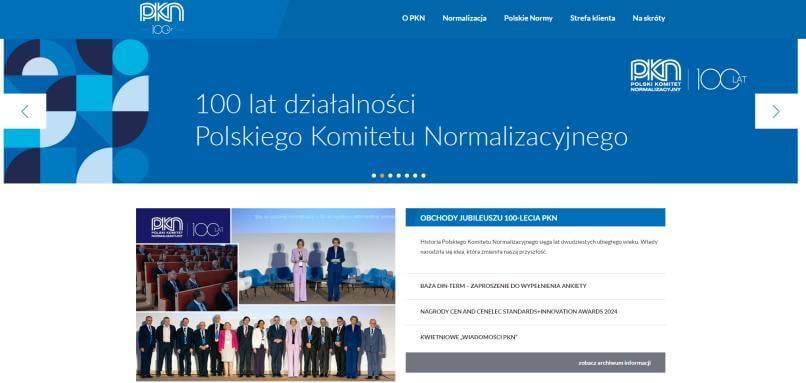Open the O PKN menu
This screenshot has width=806, height=383.
pos(413,18)
